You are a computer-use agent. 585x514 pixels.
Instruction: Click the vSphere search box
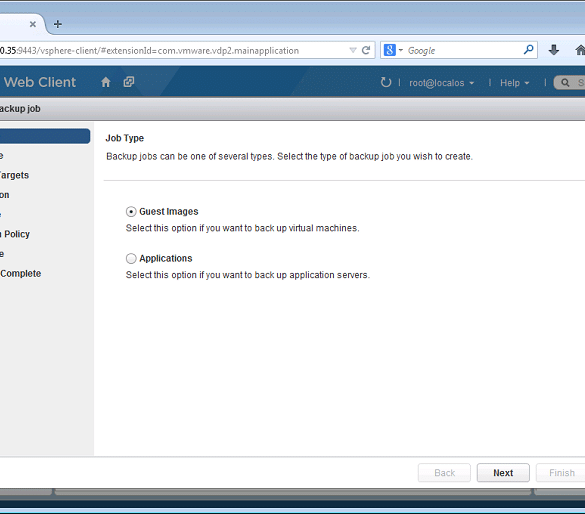point(569,82)
